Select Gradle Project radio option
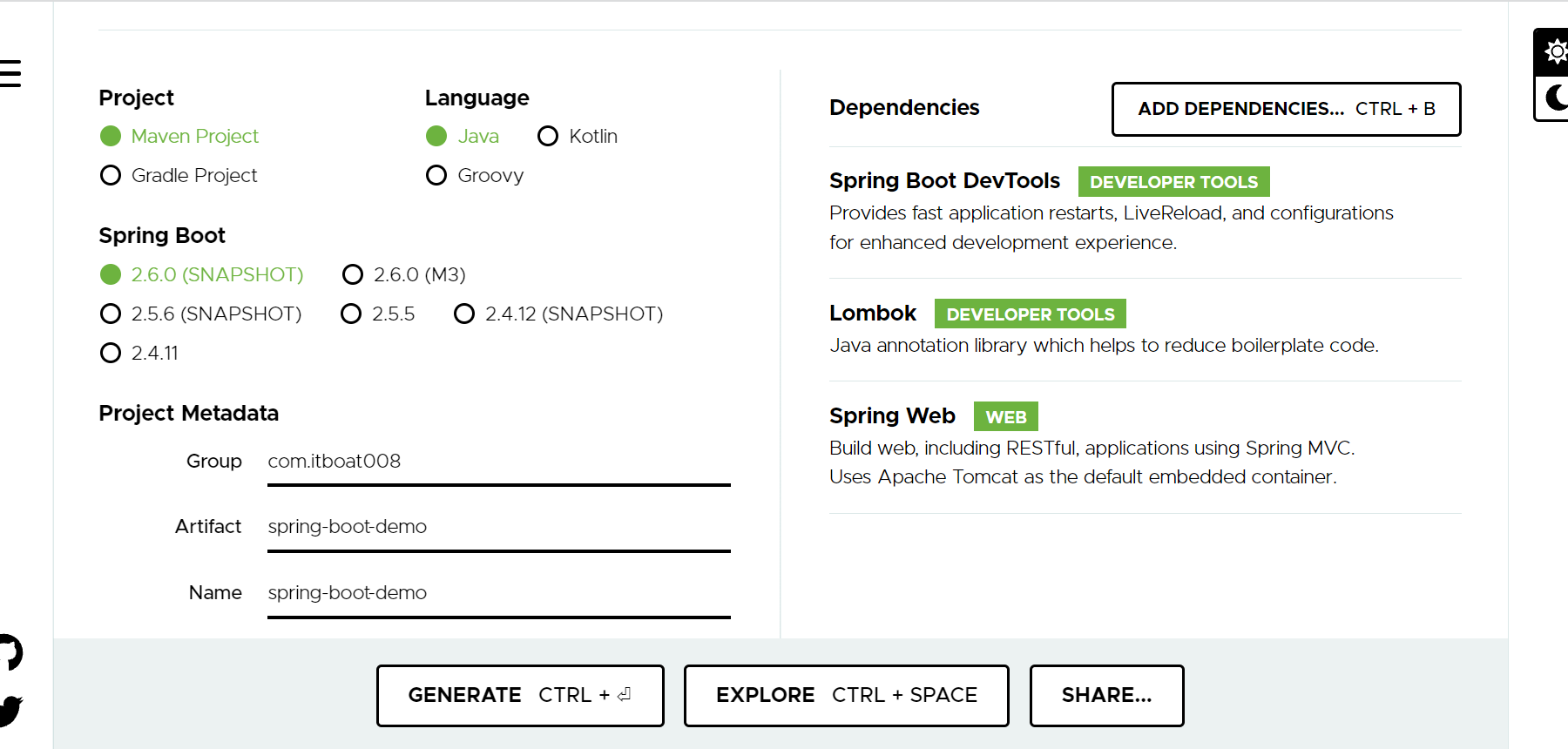This screenshot has height=749, width=1568. (x=111, y=176)
